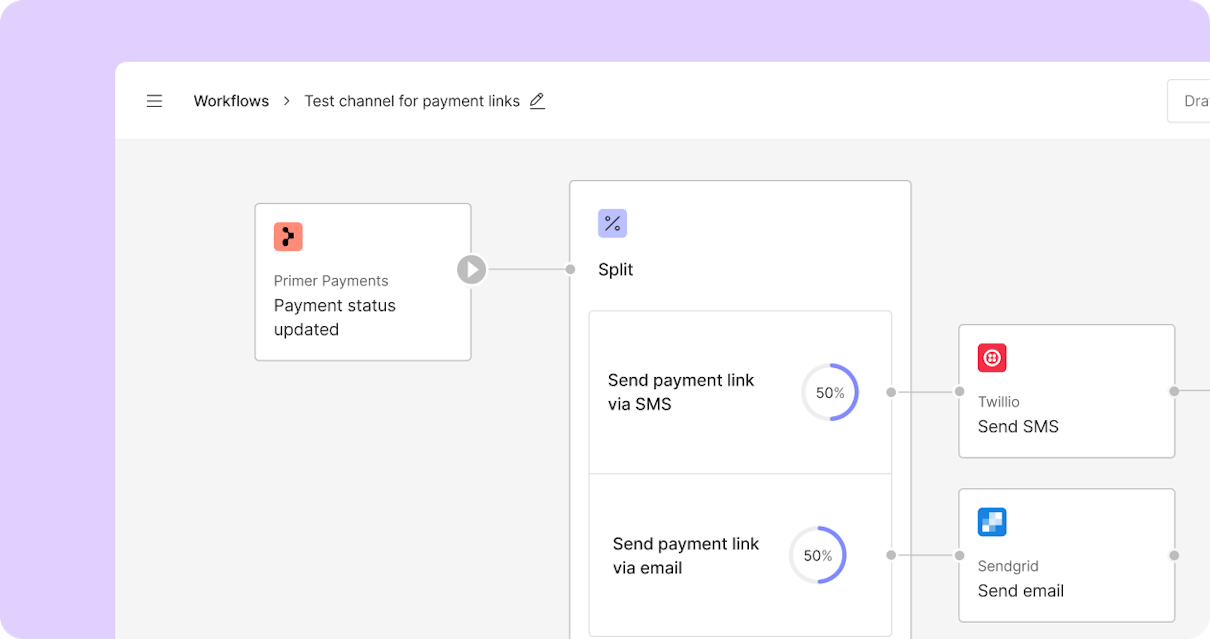Screen dimensions: 1210x639
Task: Select the Send SMS action label
Action: 1018,426
